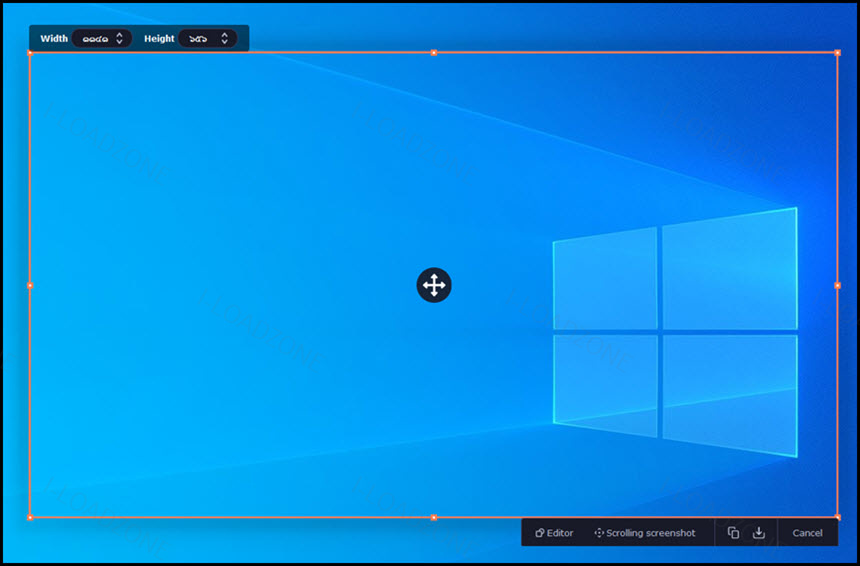The image size is (860, 566).
Task: Save the screenshot with the download icon
Action: (759, 533)
